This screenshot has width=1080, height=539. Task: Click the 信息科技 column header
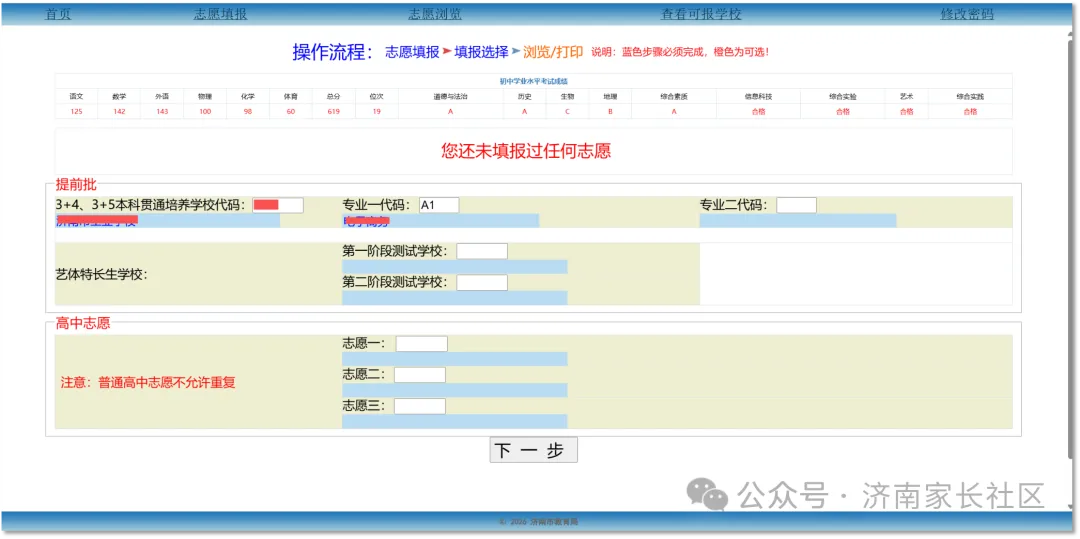(x=758, y=97)
